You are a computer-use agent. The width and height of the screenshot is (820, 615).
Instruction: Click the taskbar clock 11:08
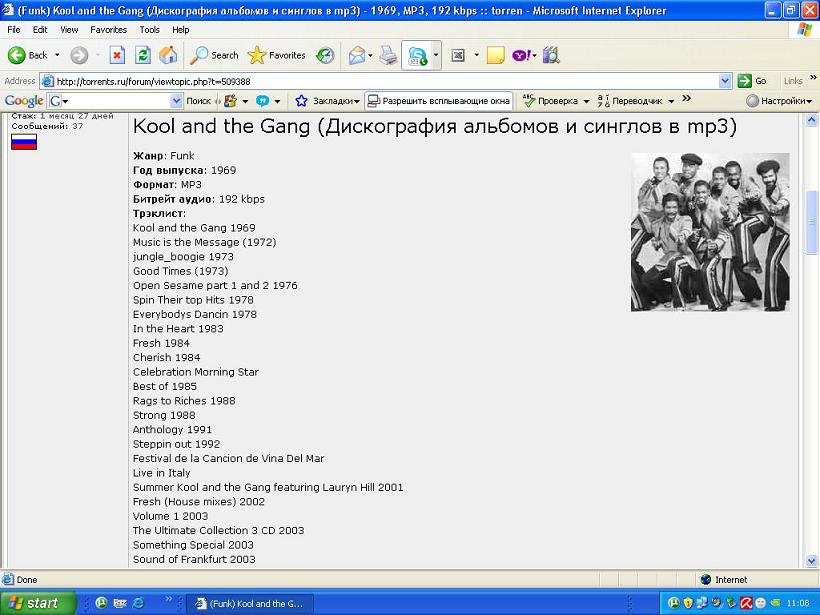[x=798, y=603]
